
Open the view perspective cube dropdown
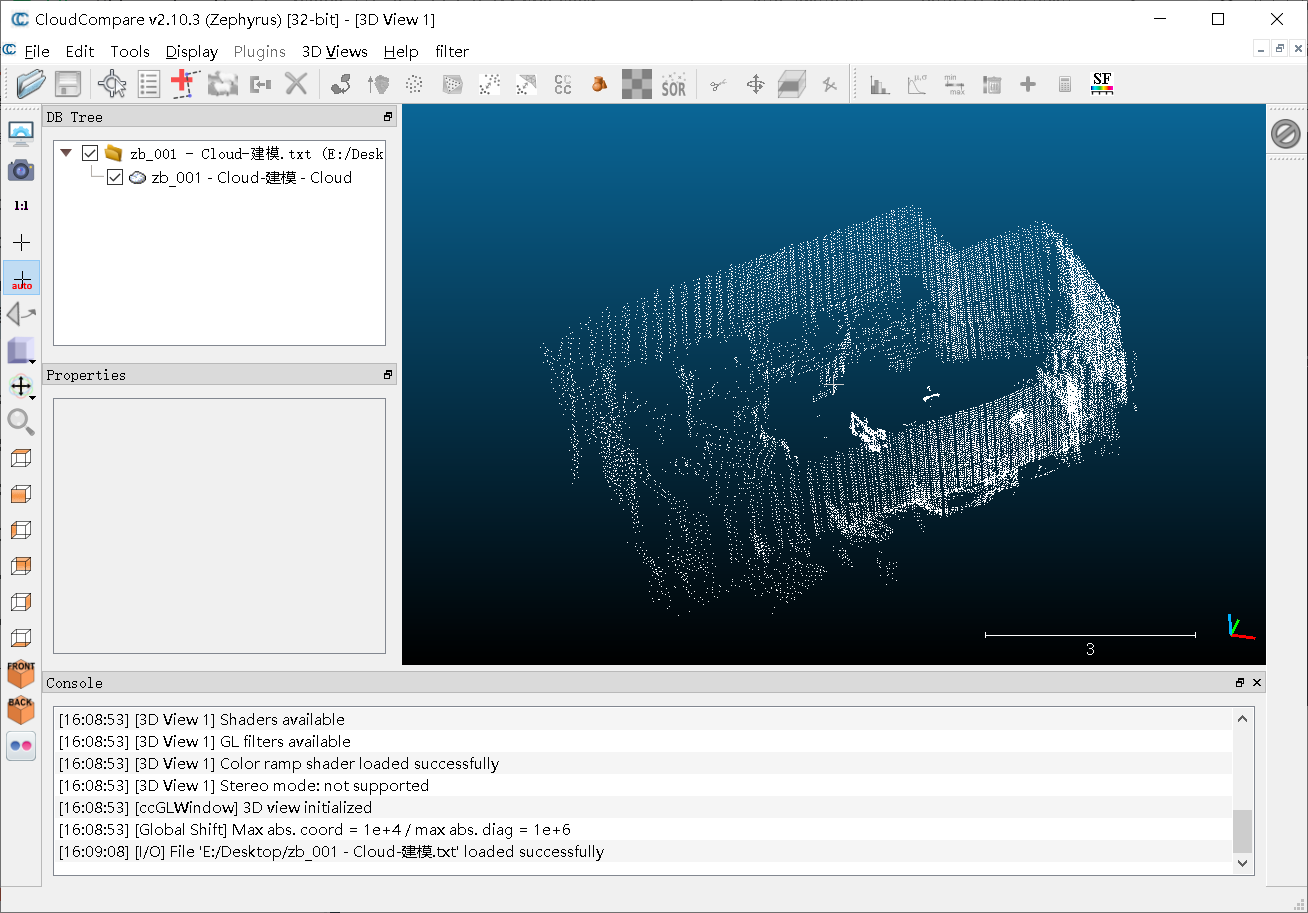(x=21, y=350)
